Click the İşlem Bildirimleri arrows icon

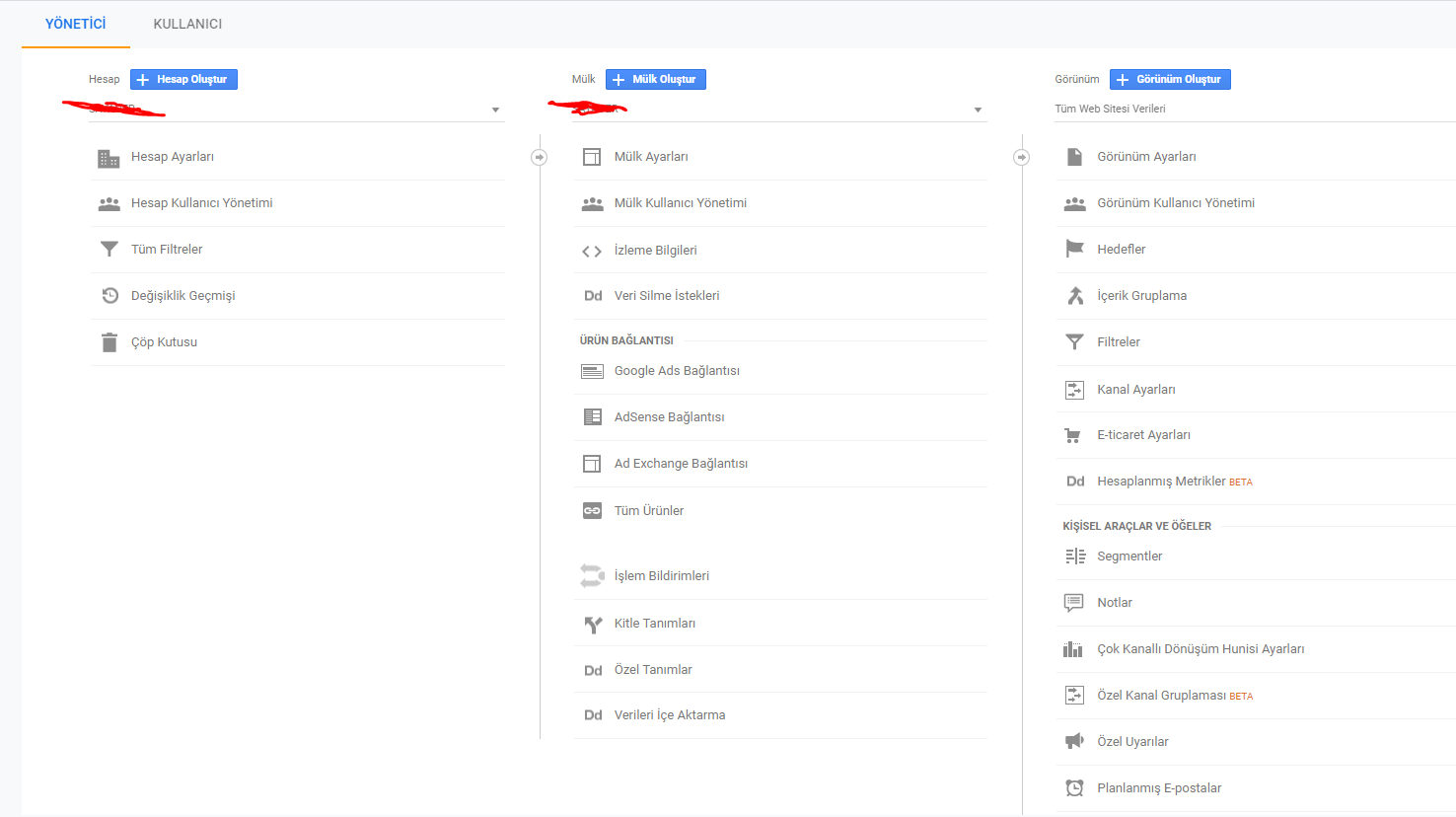(x=592, y=576)
